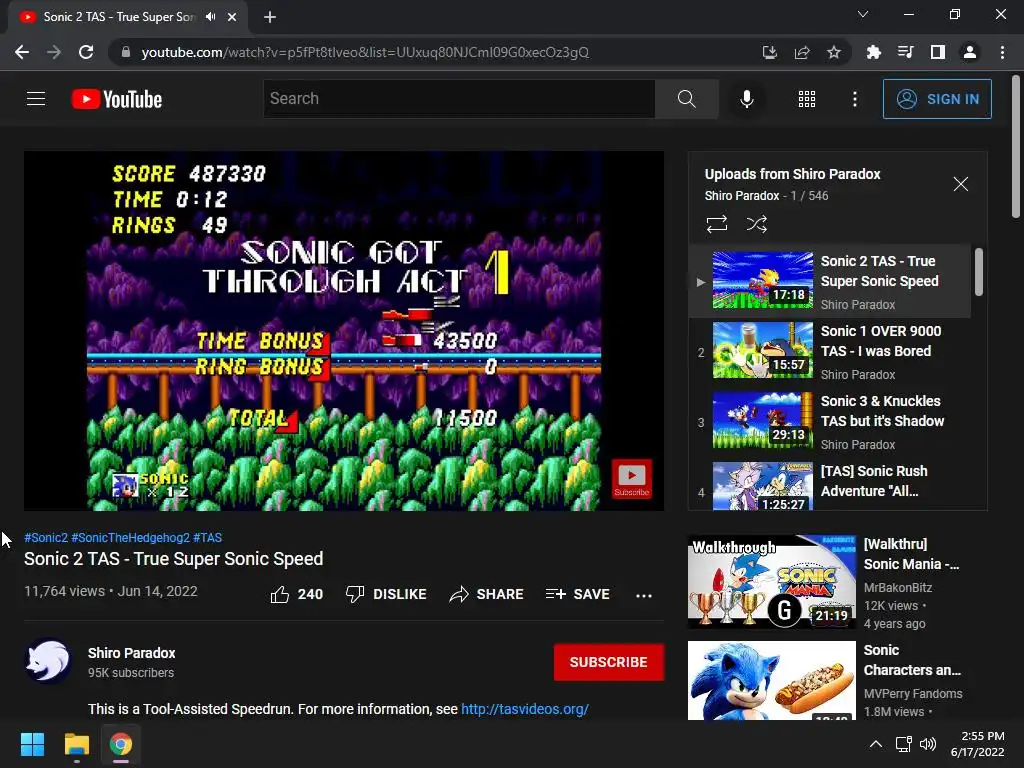Open the YouTube apps grid
1024x768 pixels.
(807, 99)
